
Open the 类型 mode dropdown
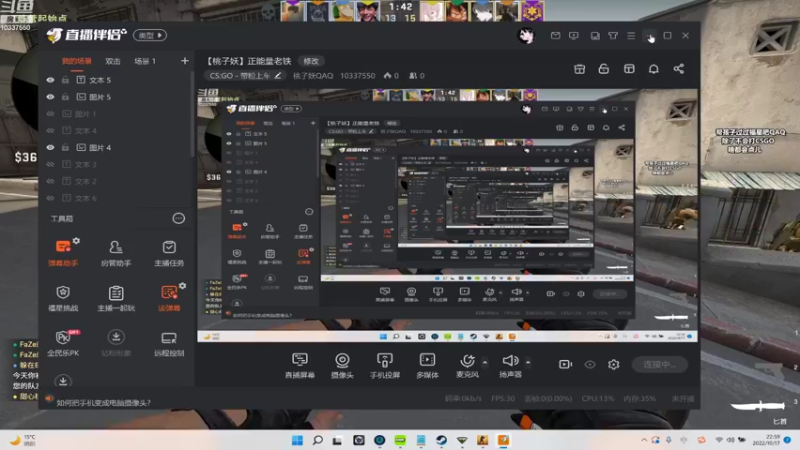point(150,35)
